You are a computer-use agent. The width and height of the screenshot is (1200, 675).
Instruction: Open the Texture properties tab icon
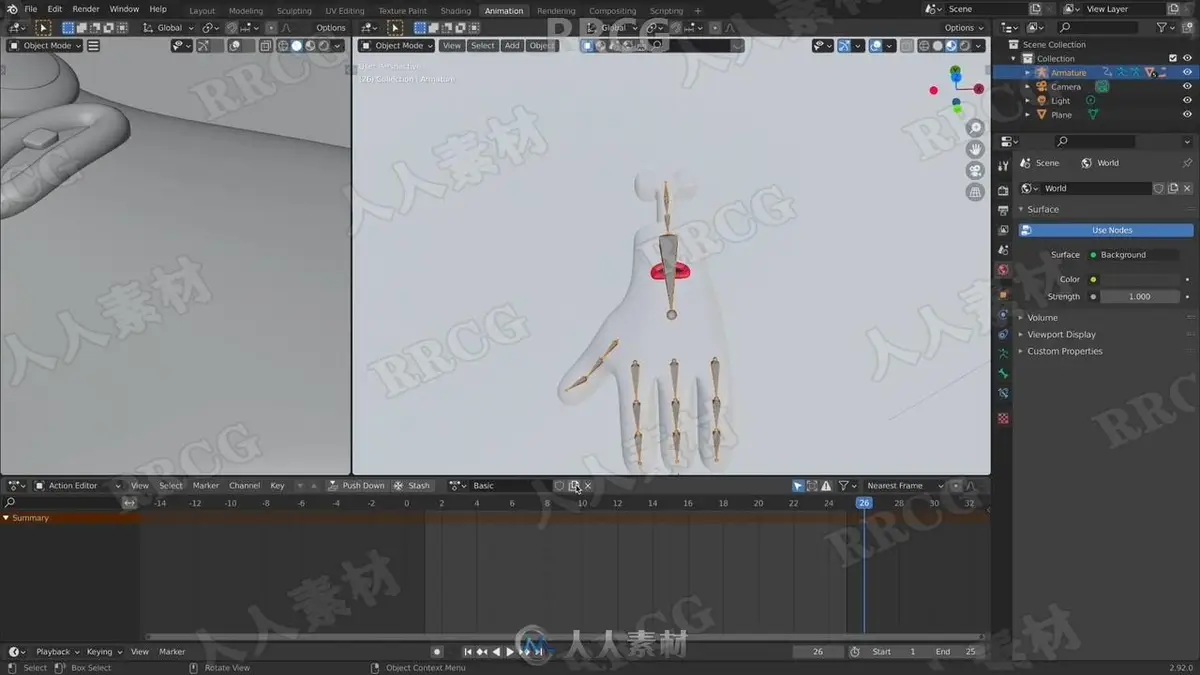pyautogui.click(x=1003, y=418)
